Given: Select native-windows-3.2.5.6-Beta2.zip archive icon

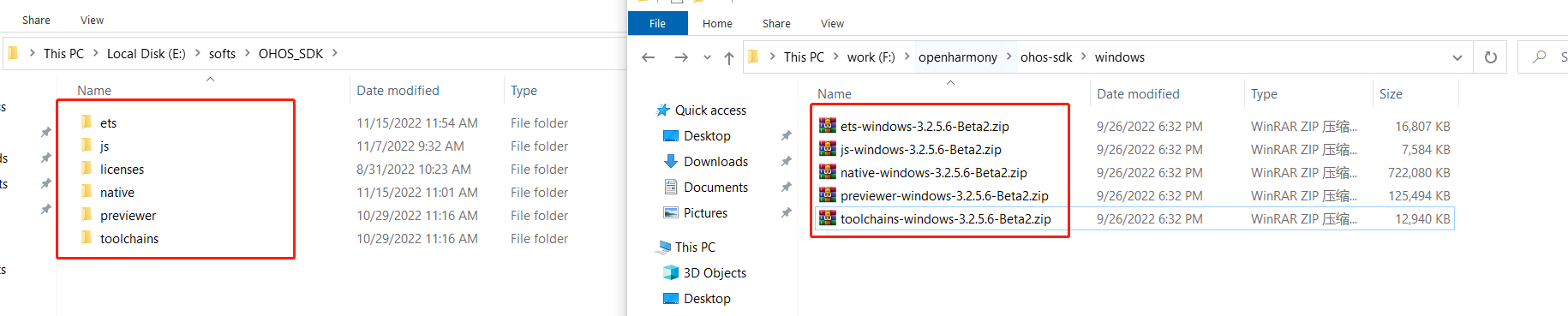Looking at the screenshot, I should (x=828, y=172).
